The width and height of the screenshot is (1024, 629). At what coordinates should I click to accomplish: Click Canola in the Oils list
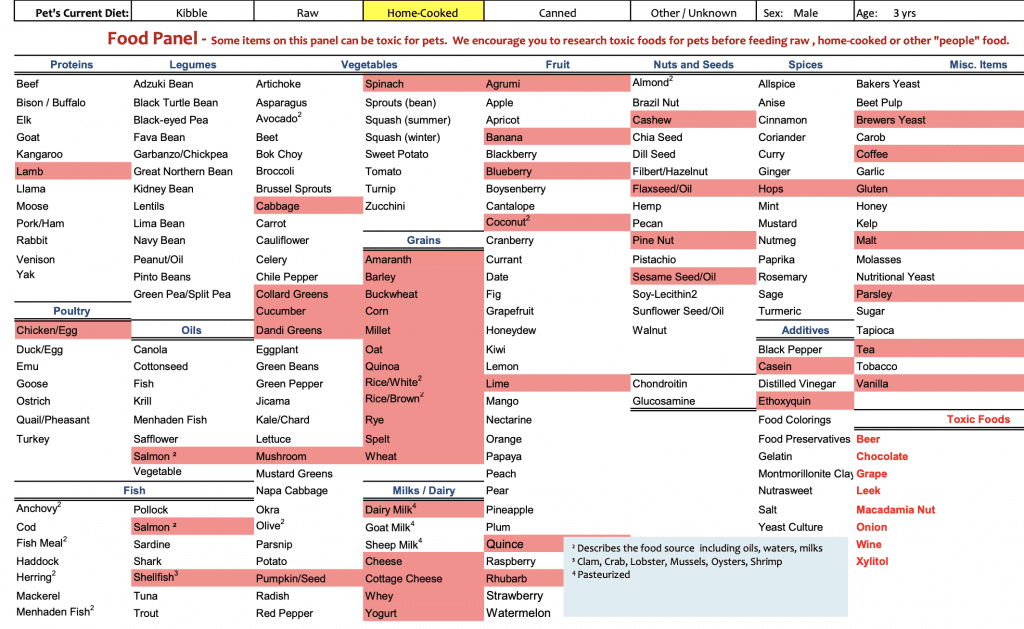click(150, 349)
